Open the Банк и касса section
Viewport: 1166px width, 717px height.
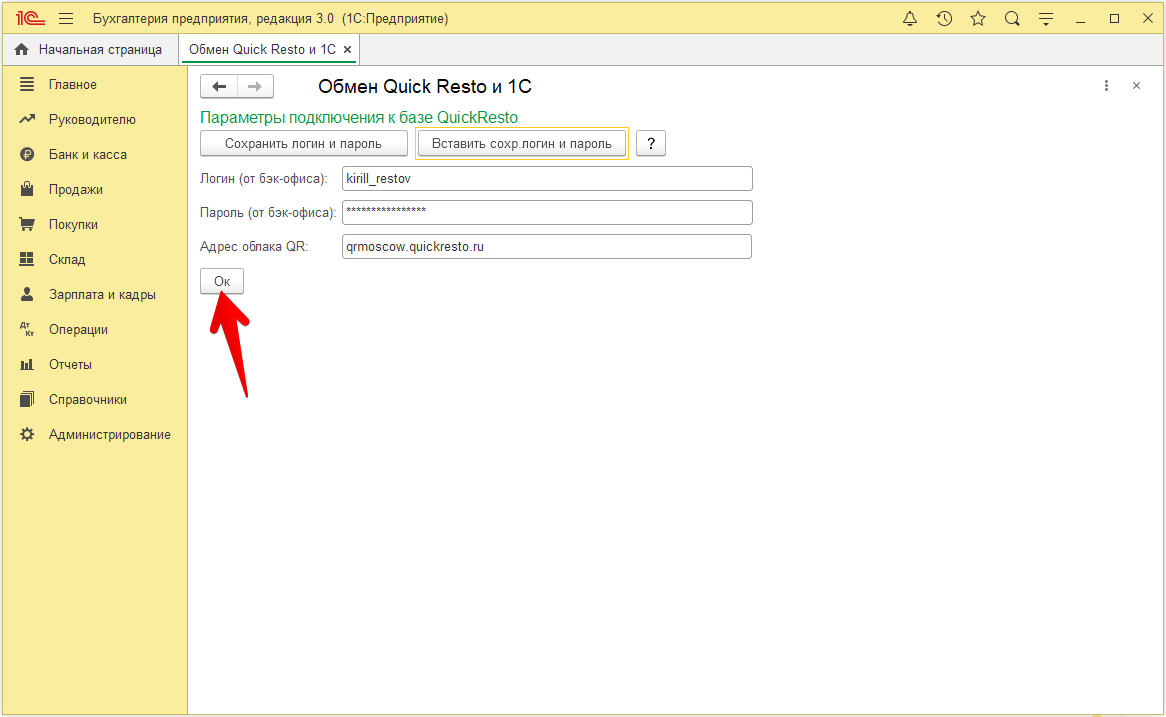tap(88, 155)
